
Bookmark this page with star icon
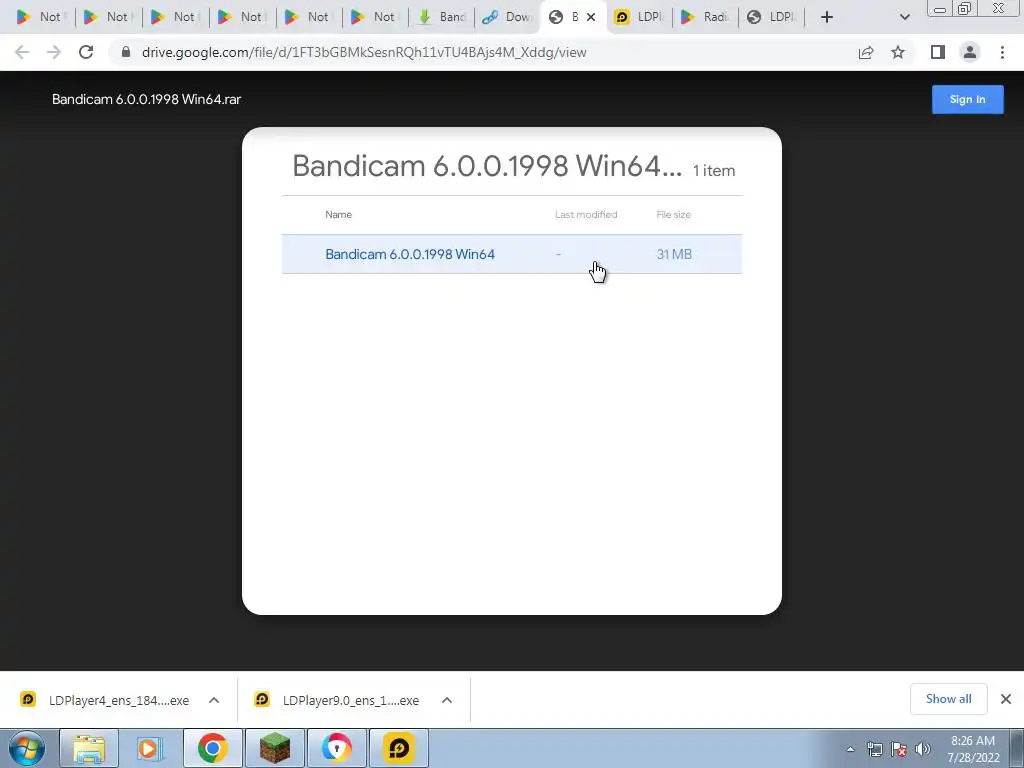click(898, 52)
